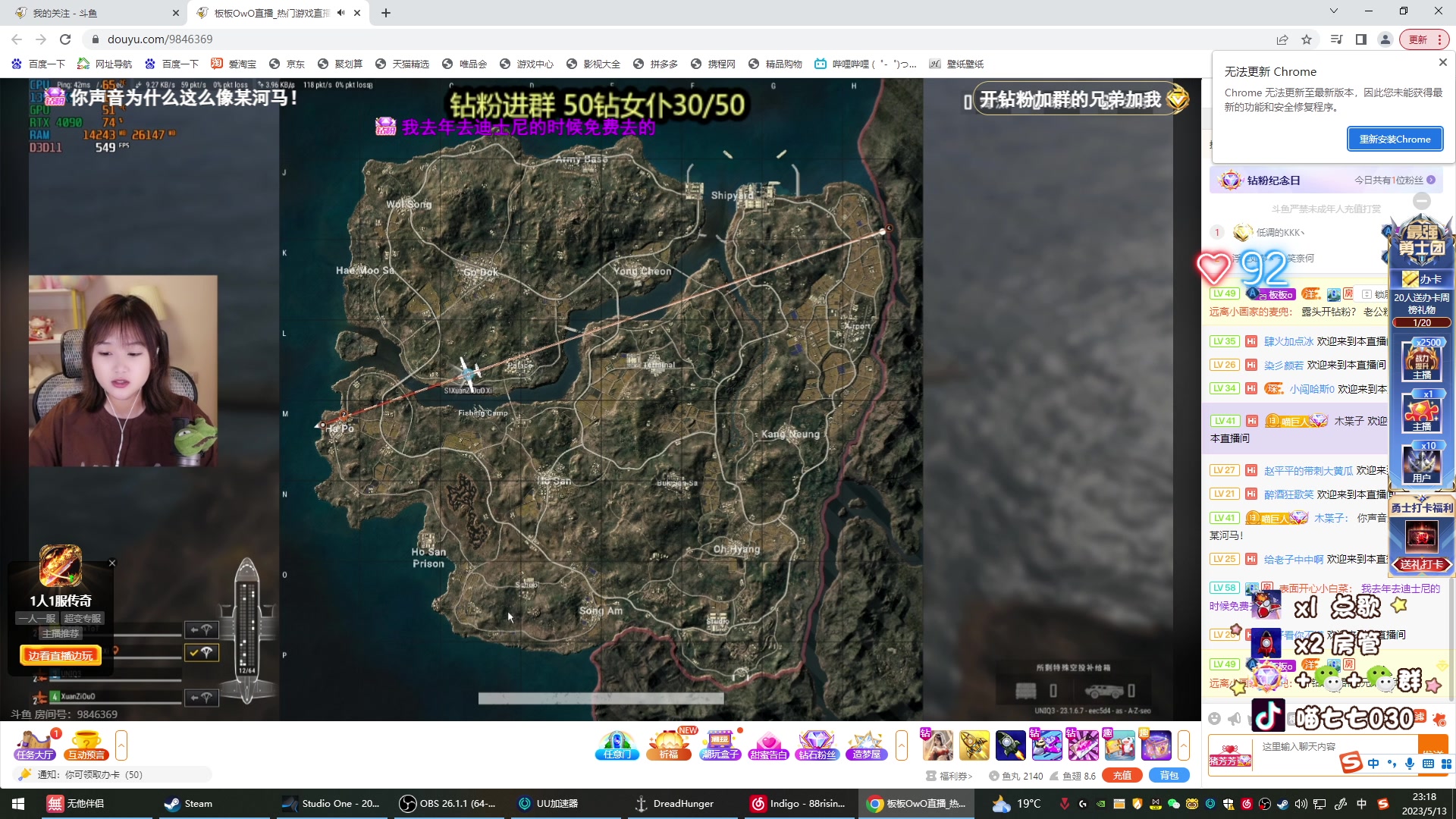
Task: Switch Sogou input to 中 Chinese mode toggle
Action: pos(1373,763)
